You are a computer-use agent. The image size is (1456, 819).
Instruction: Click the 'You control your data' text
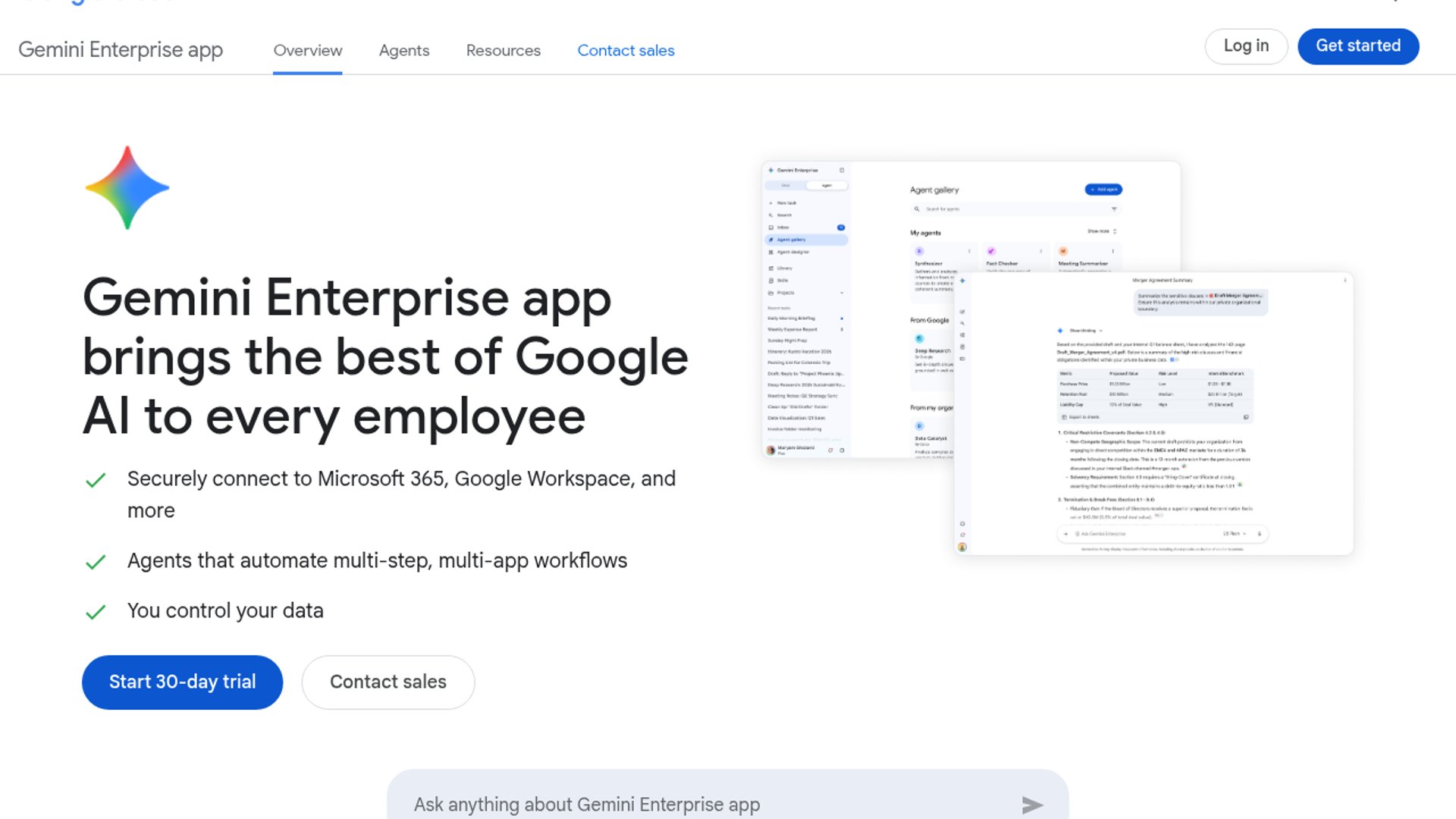click(225, 610)
